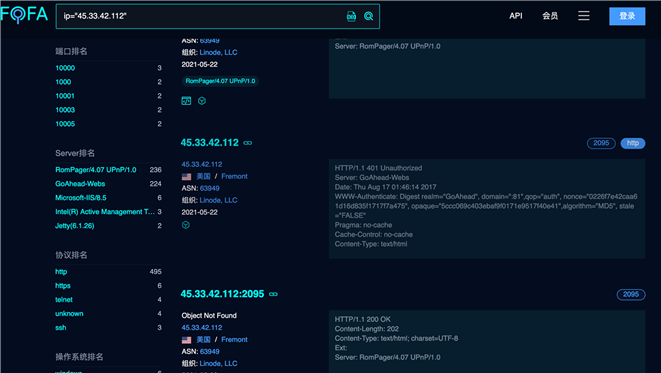Viewport: 661px width, 373px height.
Task: Click the Object Not Found title
Action: click(209, 315)
